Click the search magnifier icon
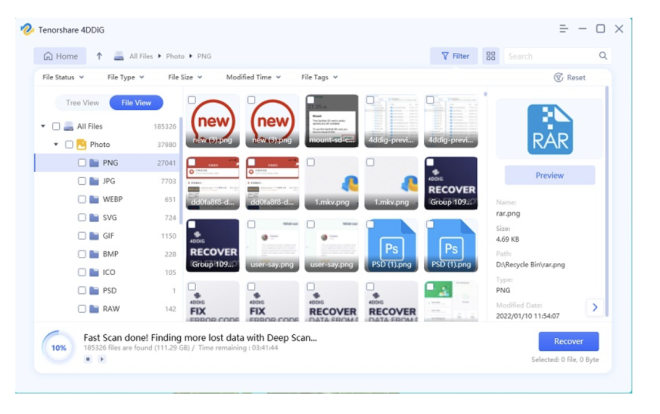This screenshot has height=414, width=660. (603, 56)
